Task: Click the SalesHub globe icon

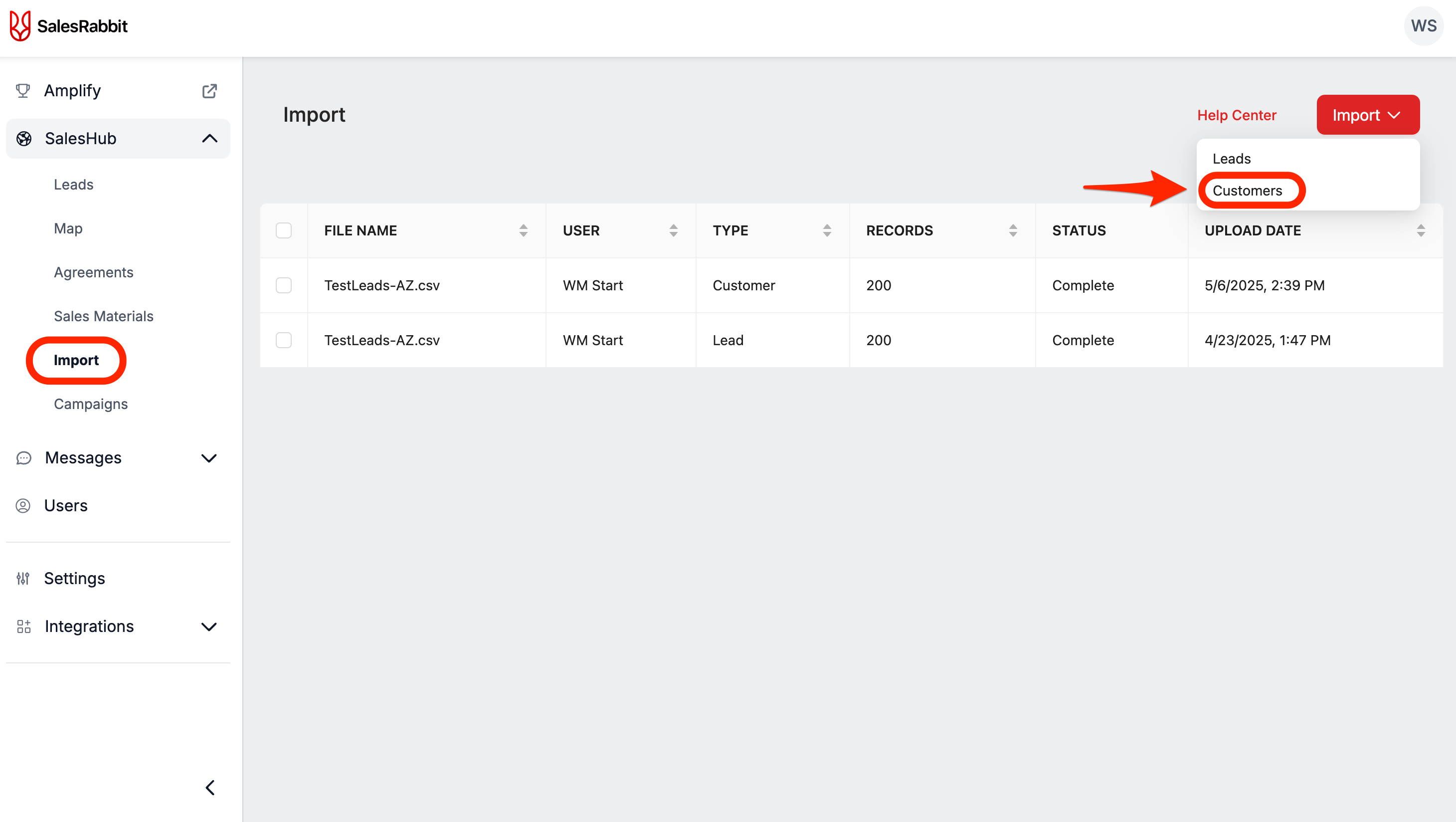Action: pyautogui.click(x=24, y=139)
